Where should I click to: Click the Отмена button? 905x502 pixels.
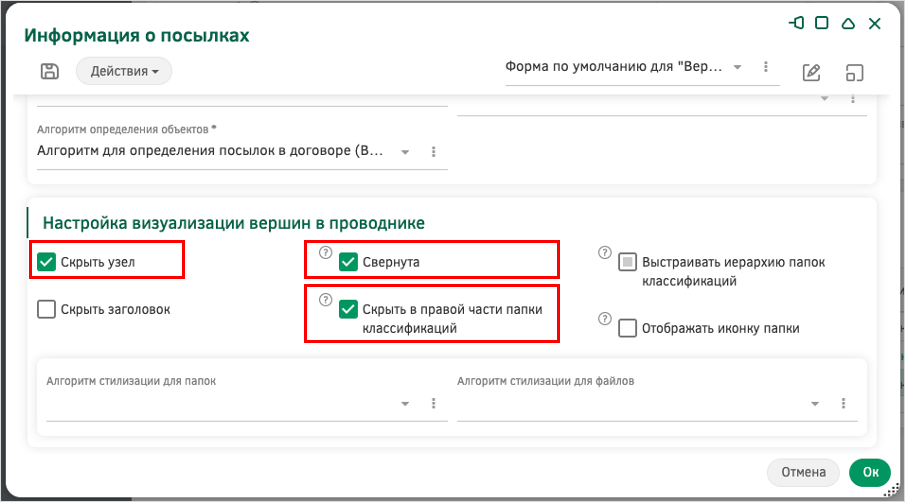pyautogui.click(x=803, y=472)
